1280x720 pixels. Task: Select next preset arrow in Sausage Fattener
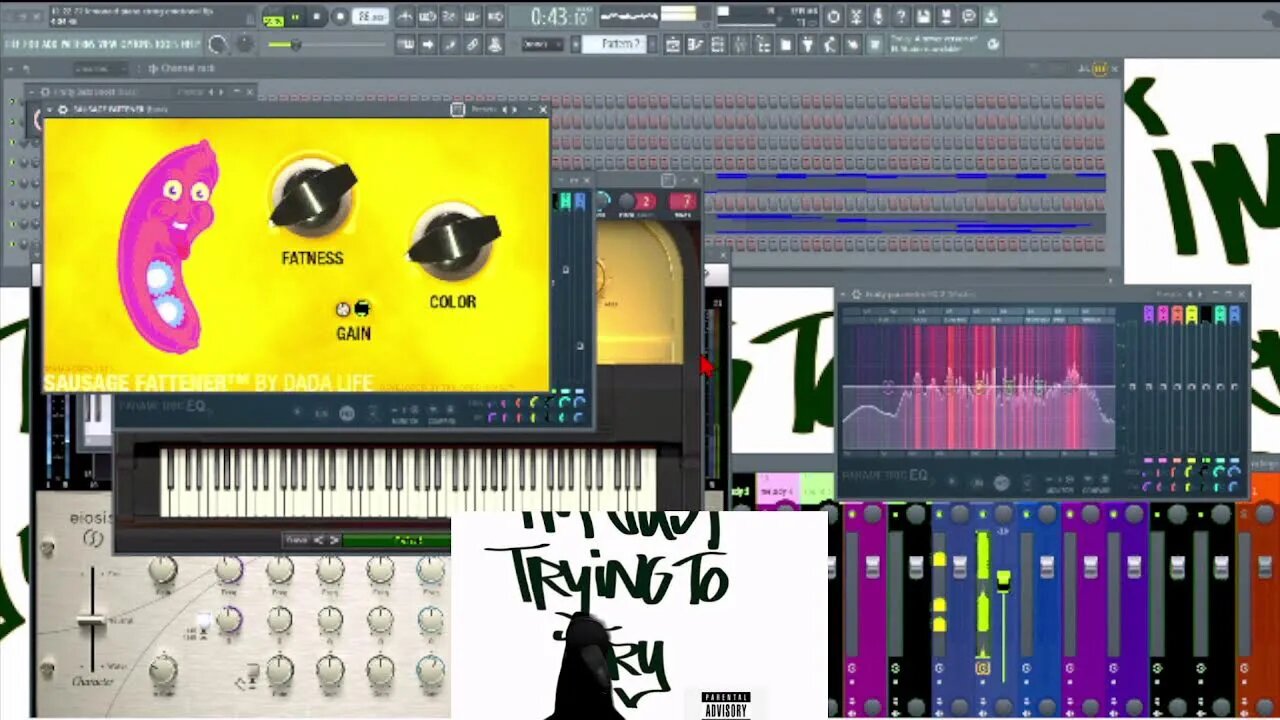515,109
